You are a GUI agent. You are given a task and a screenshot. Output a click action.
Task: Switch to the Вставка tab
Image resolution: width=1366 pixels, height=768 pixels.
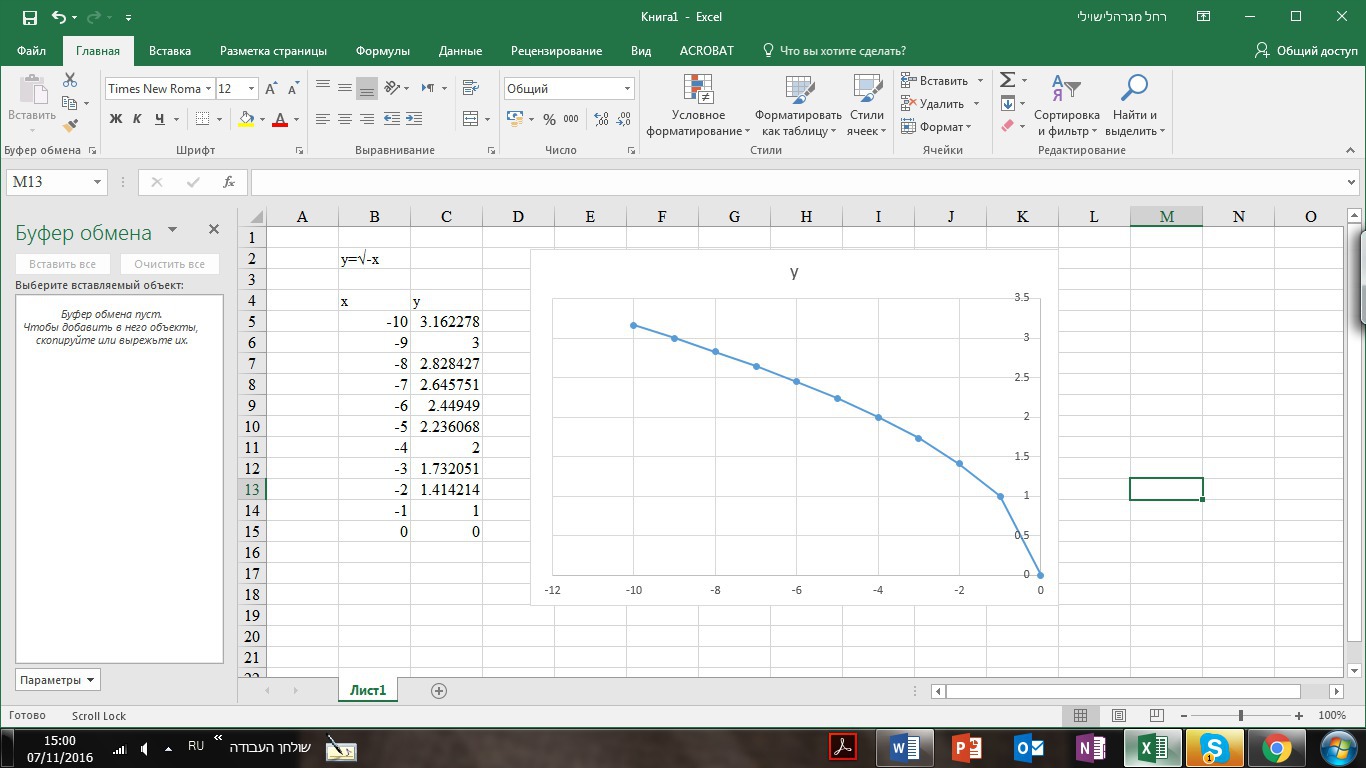pyautogui.click(x=170, y=51)
